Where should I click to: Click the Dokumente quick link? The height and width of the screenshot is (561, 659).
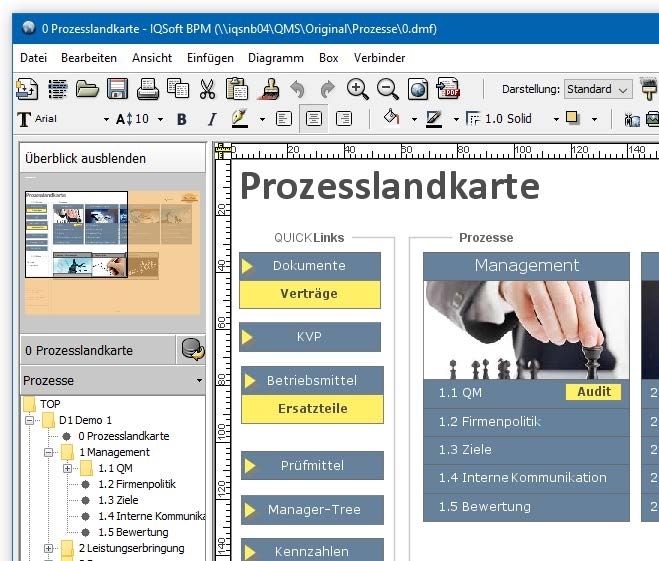click(310, 266)
